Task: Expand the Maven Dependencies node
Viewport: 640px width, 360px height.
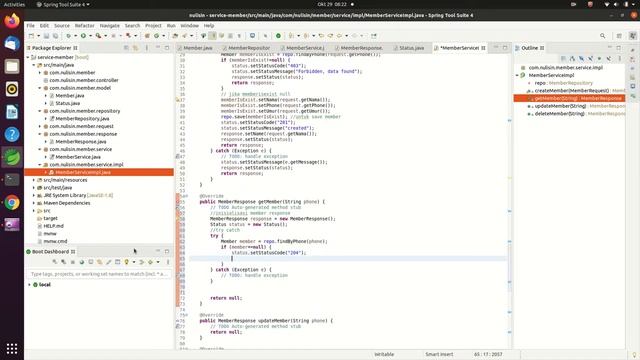Action: 34,203
